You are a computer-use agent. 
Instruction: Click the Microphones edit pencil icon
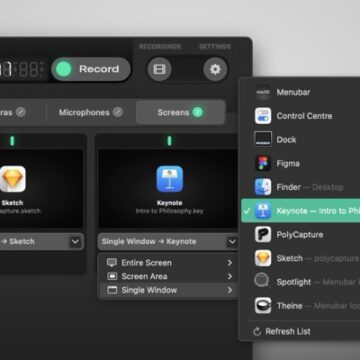point(118,112)
